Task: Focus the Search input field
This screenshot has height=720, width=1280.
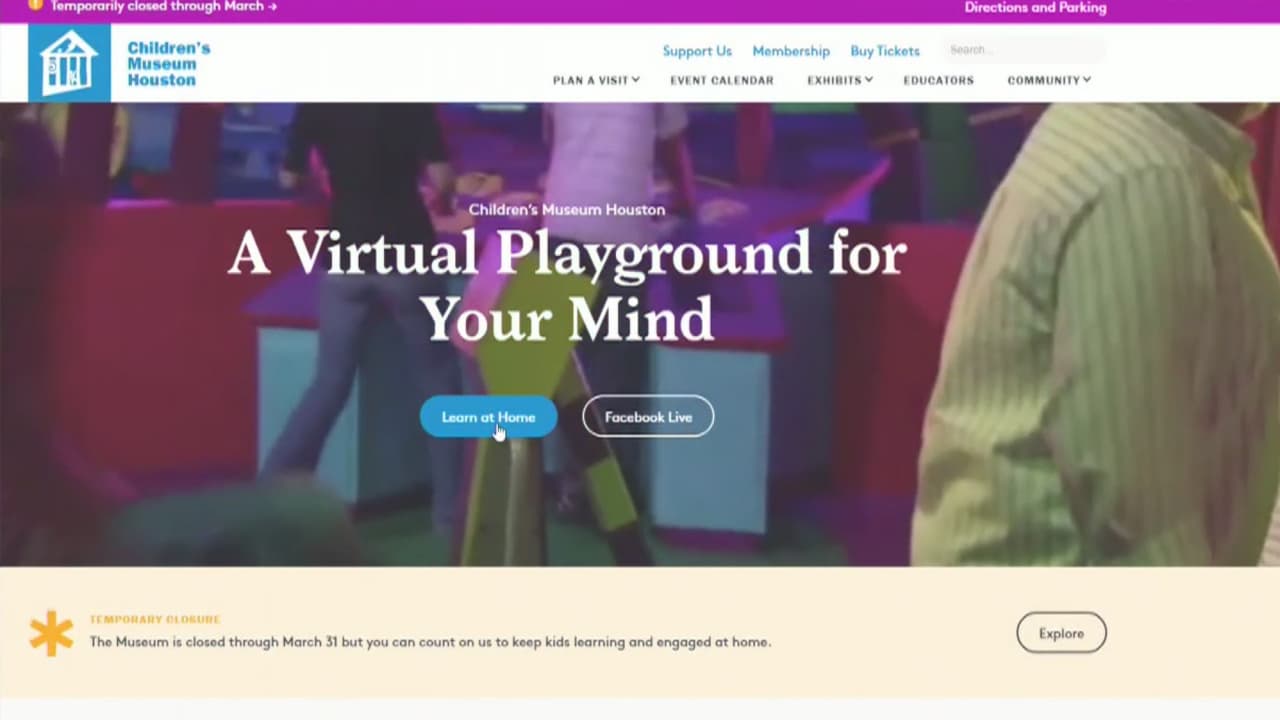Action: coord(1023,50)
